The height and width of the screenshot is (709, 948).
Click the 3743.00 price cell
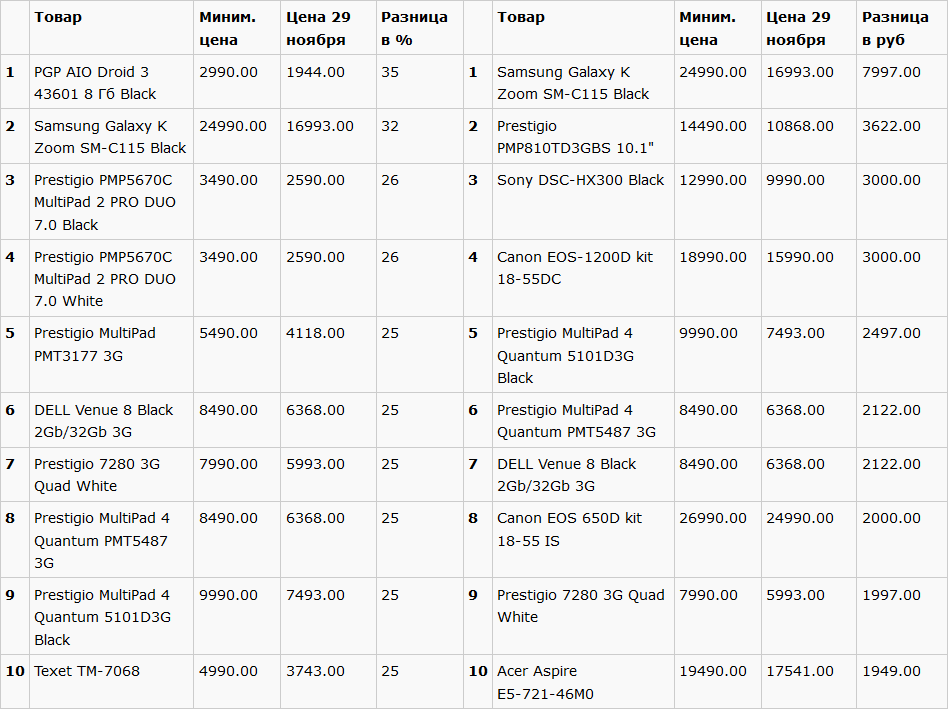pos(315,671)
